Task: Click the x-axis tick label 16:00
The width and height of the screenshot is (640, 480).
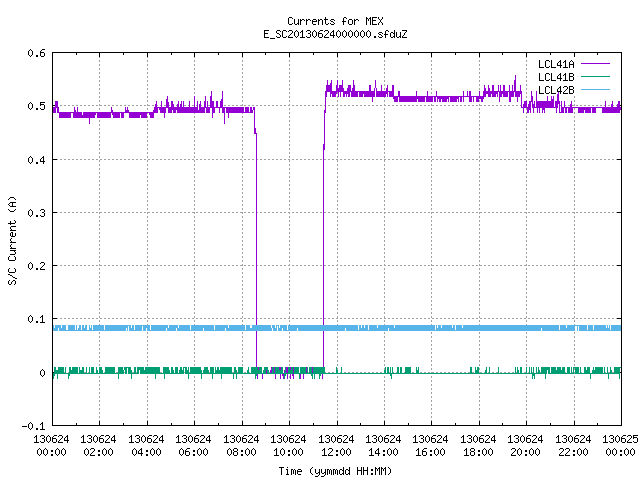Action: 430,452
